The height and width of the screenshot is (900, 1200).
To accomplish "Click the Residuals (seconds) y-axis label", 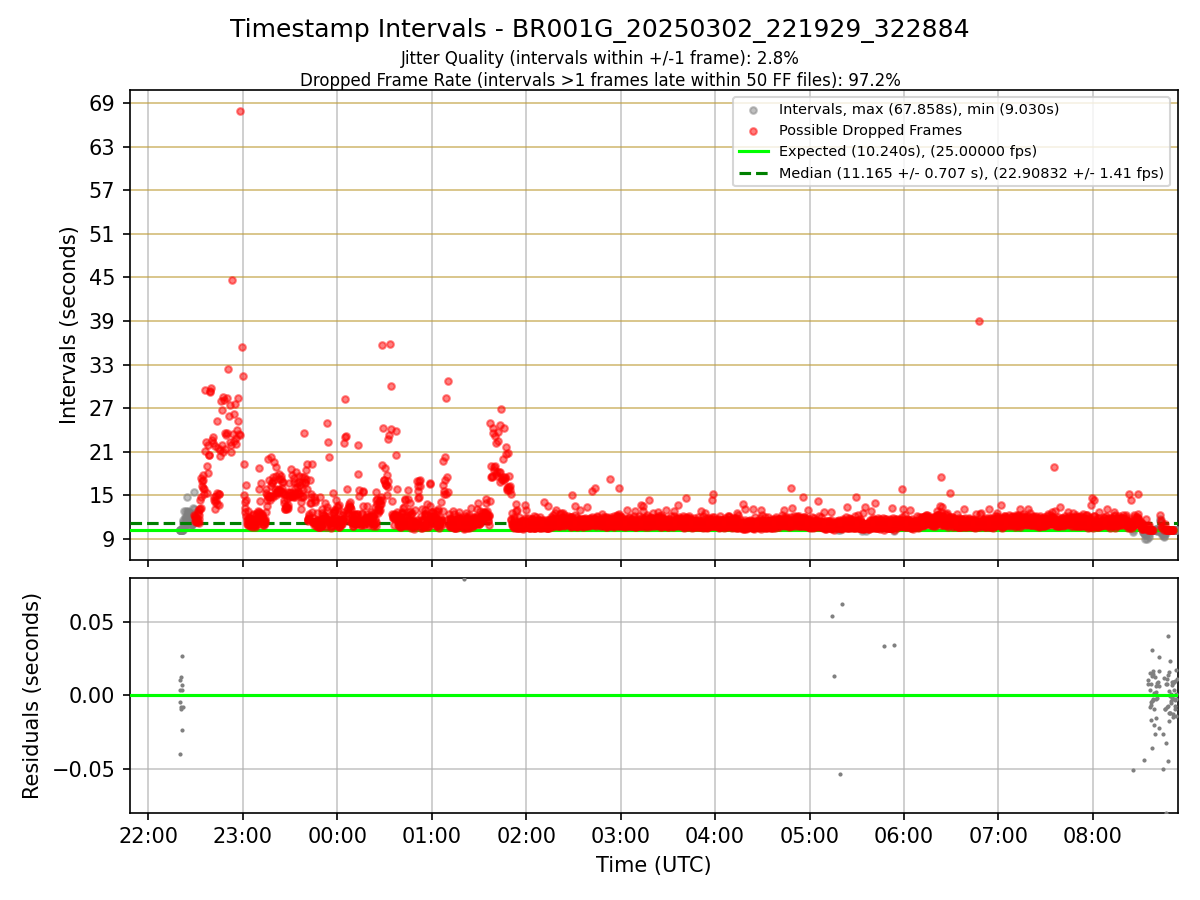I will tap(32, 696).
